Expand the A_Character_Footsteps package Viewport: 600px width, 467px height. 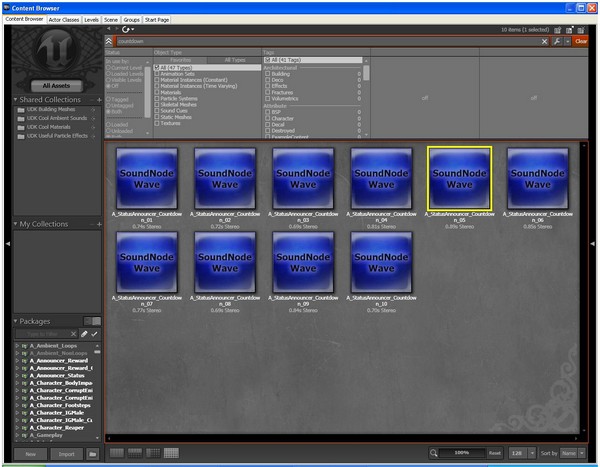coord(17,405)
